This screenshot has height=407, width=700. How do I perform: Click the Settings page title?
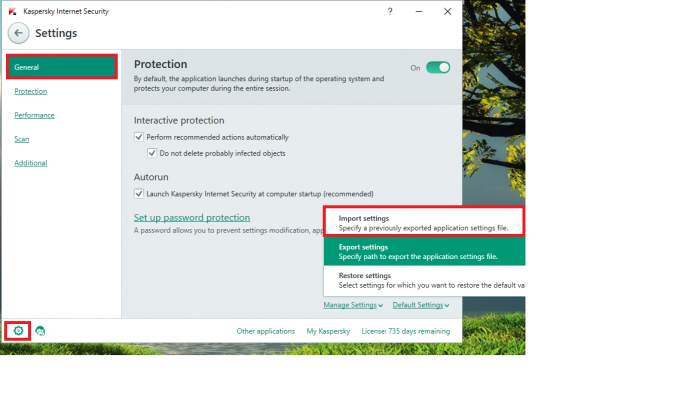56,33
